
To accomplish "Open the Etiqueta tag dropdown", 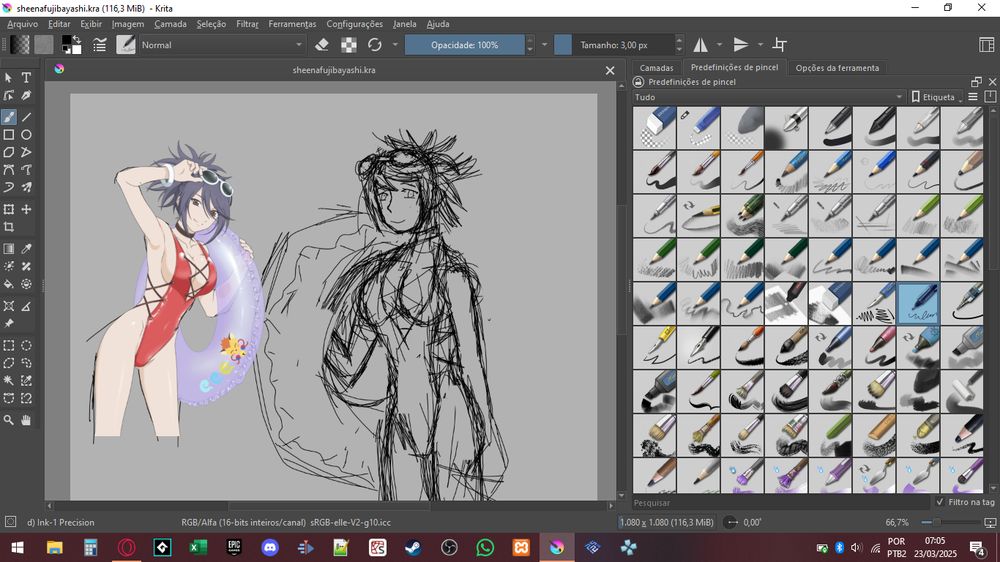I will point(936,97).
